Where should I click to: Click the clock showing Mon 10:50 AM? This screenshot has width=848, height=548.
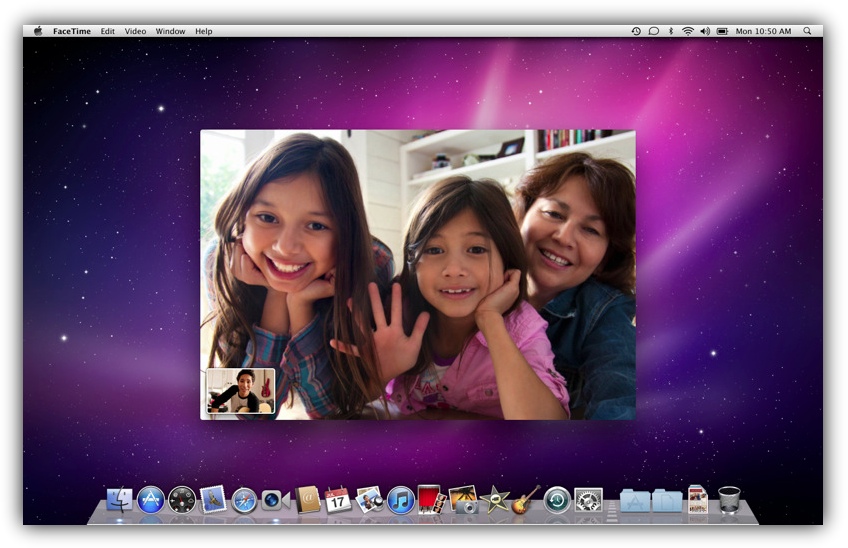click(x=763, y=31)
